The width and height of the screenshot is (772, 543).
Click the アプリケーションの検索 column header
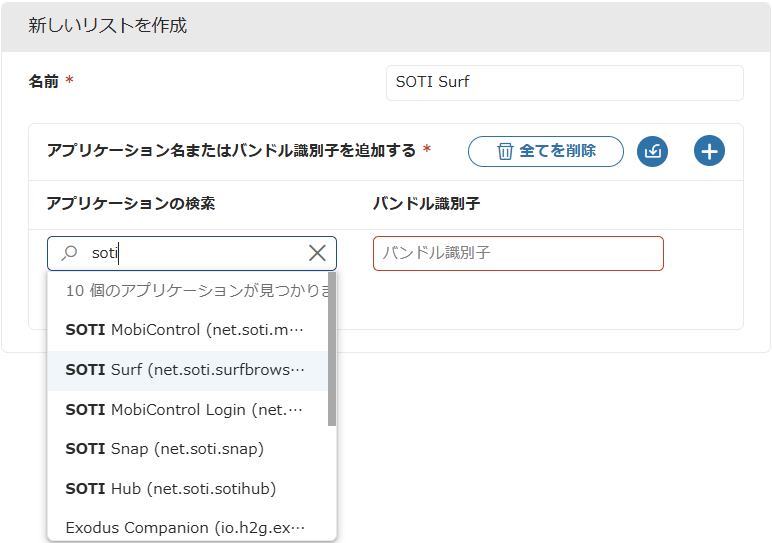pos(130,203)
